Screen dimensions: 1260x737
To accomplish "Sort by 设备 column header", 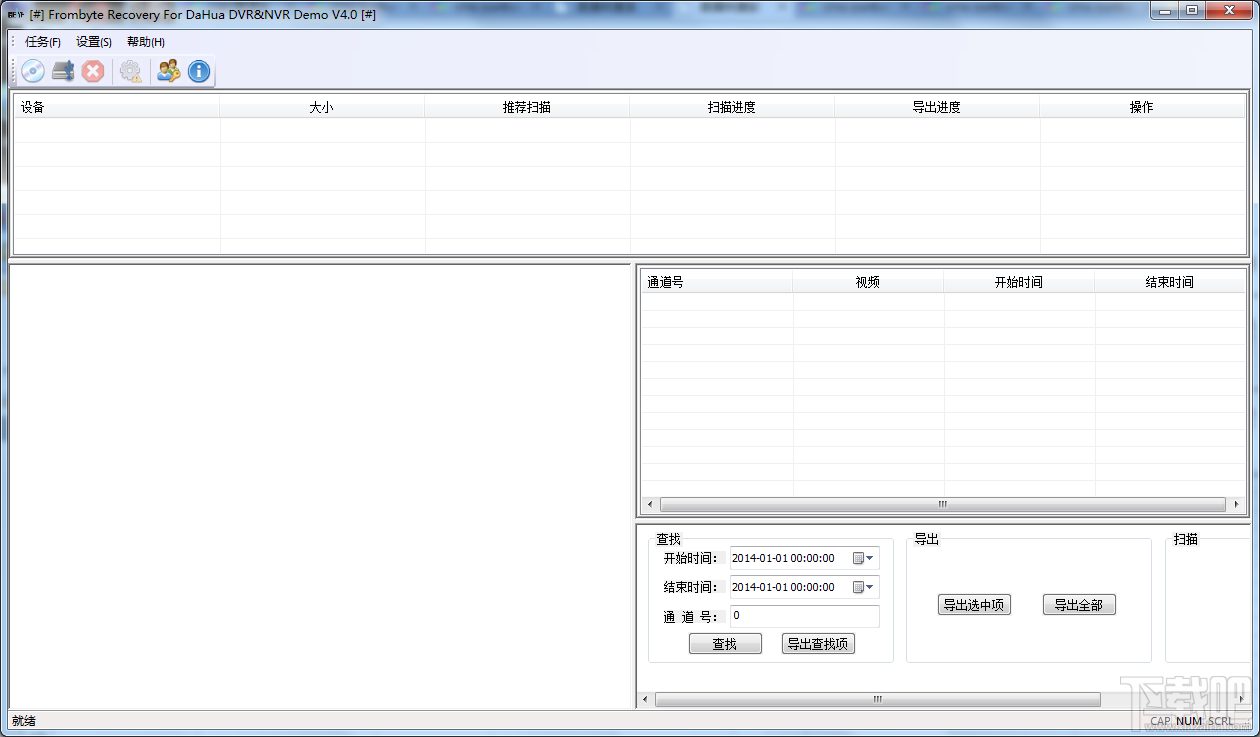I will coord(117,107).
